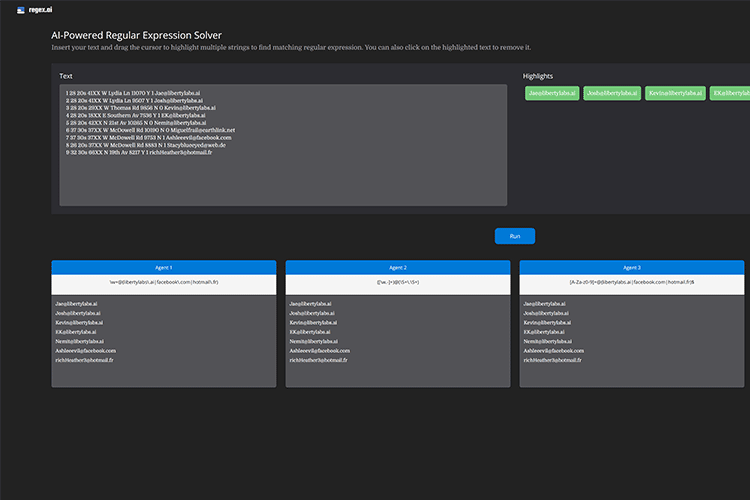The image size is (750, 500).
Task: Click Agent 1's regex expression field
Action: point(163,283)
